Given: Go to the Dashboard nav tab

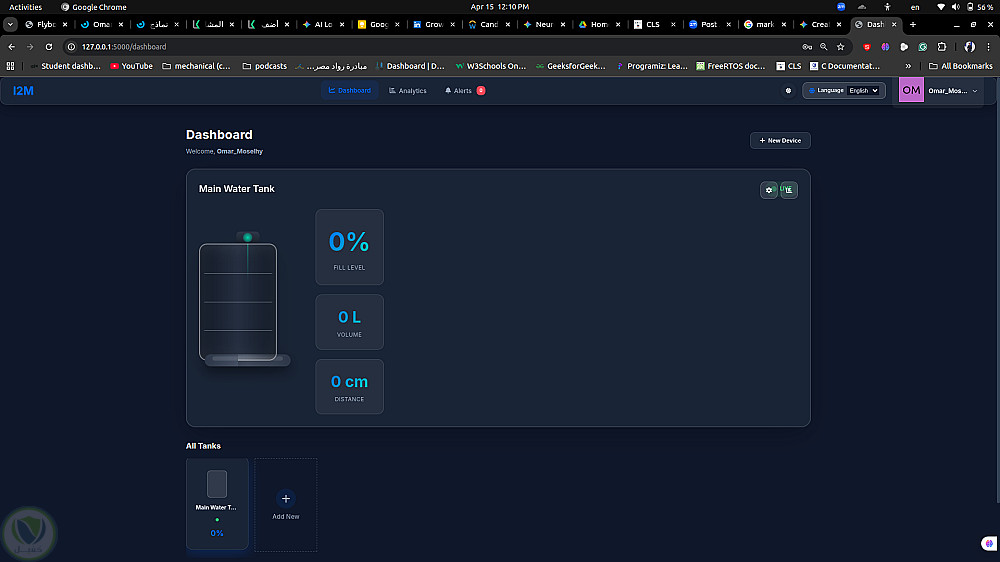Looking at the screenshot, I should pyautogui.click(x=349, y=91).
